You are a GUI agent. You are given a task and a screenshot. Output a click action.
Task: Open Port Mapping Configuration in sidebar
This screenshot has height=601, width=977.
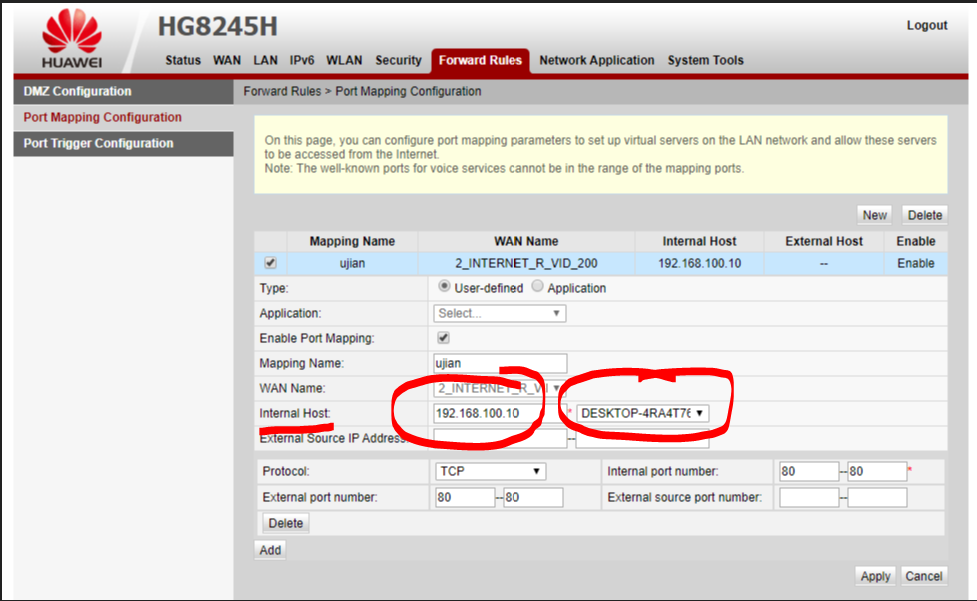click(123, 117)
